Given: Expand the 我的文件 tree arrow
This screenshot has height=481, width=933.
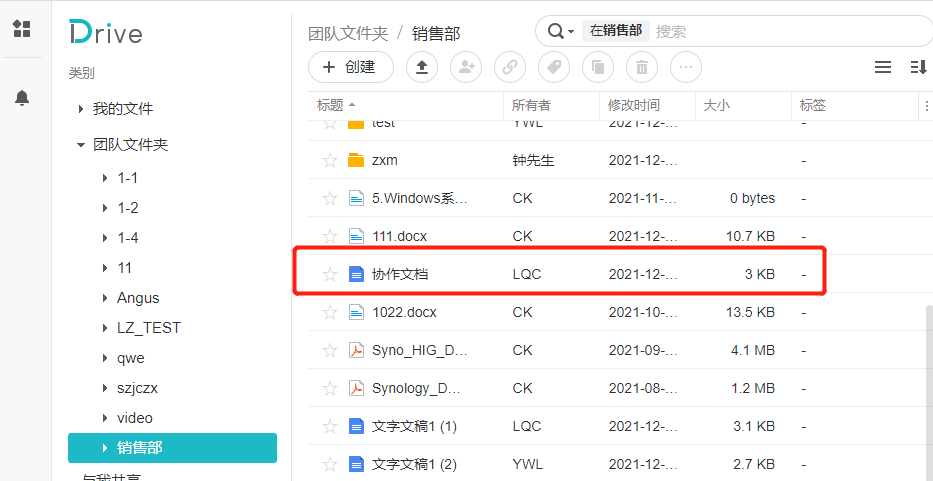Looking at the screenshot, I should click(81, 109).
